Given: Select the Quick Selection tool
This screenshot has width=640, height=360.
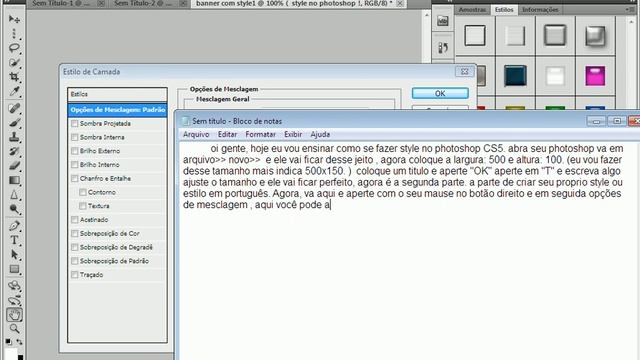Looking at the screenshot, I should [x=14, y=62].
